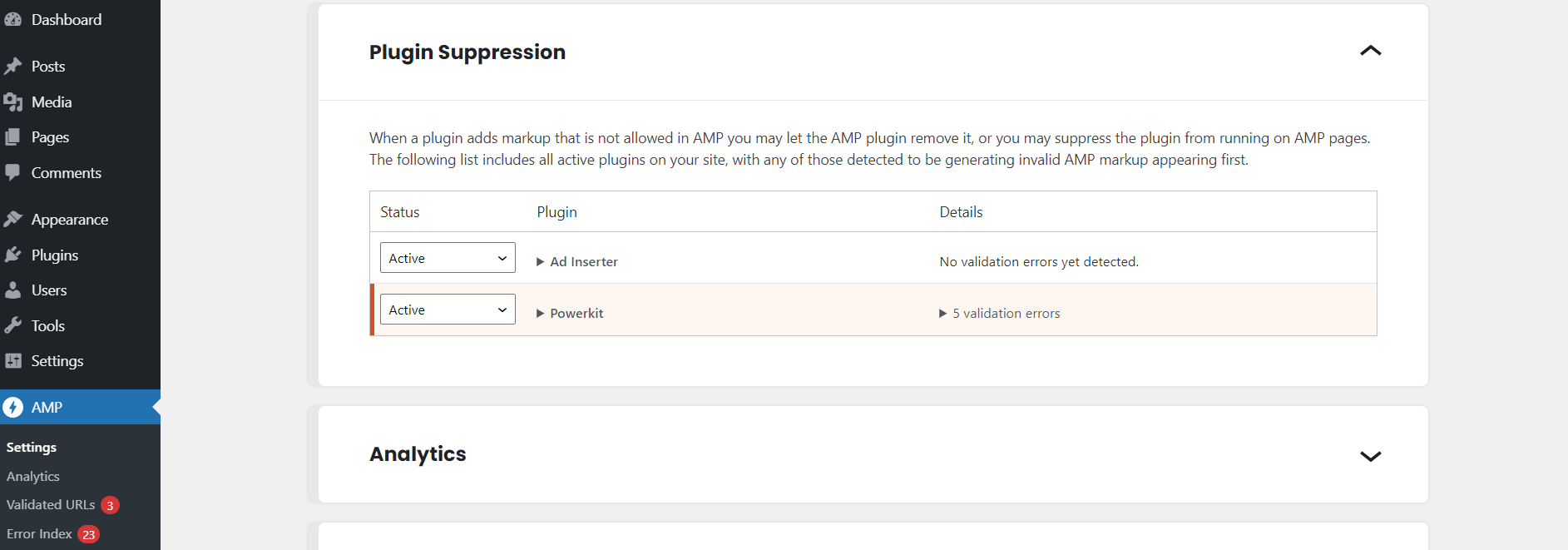Click the Tools wrench icon
The image size is (1568, 550).
pos(12,325)
